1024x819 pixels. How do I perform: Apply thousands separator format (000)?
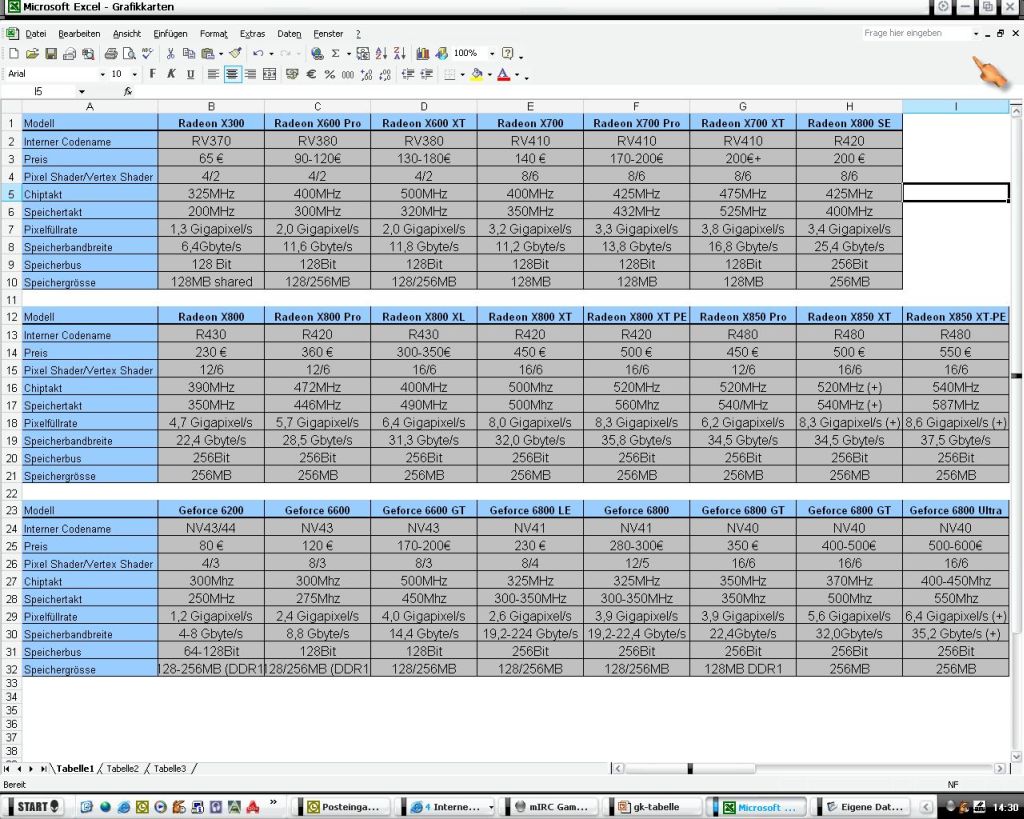click(348, 74)
